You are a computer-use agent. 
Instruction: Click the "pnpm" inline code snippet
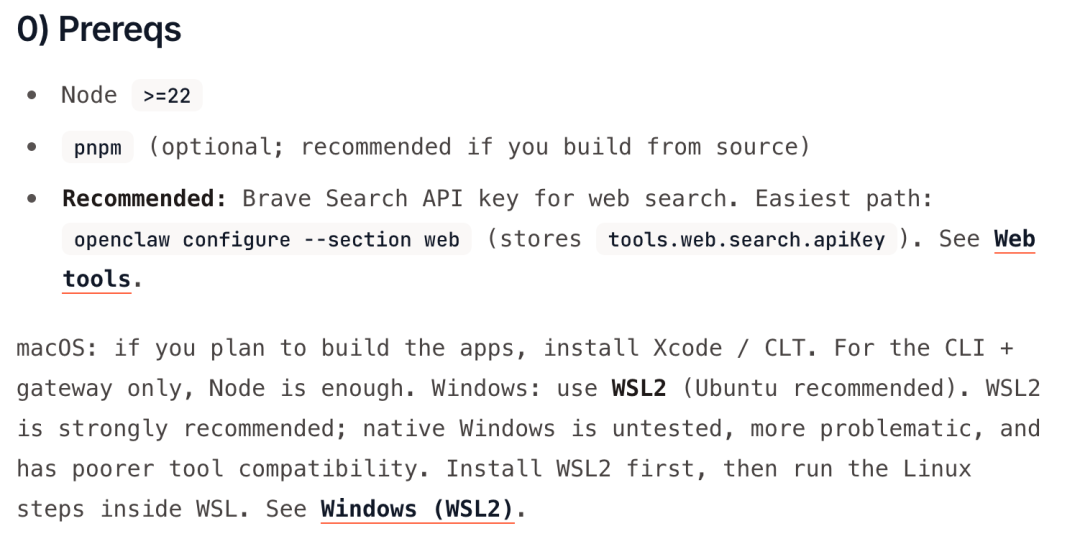click(97, 148)
